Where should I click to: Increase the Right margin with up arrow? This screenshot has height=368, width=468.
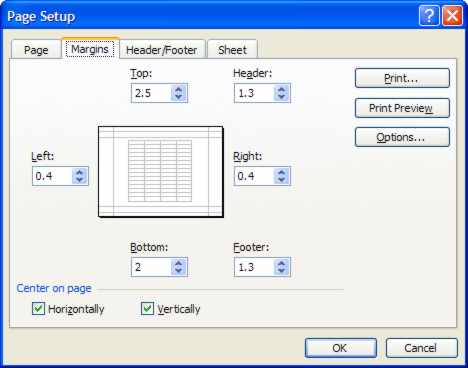(x=282, y=172)
